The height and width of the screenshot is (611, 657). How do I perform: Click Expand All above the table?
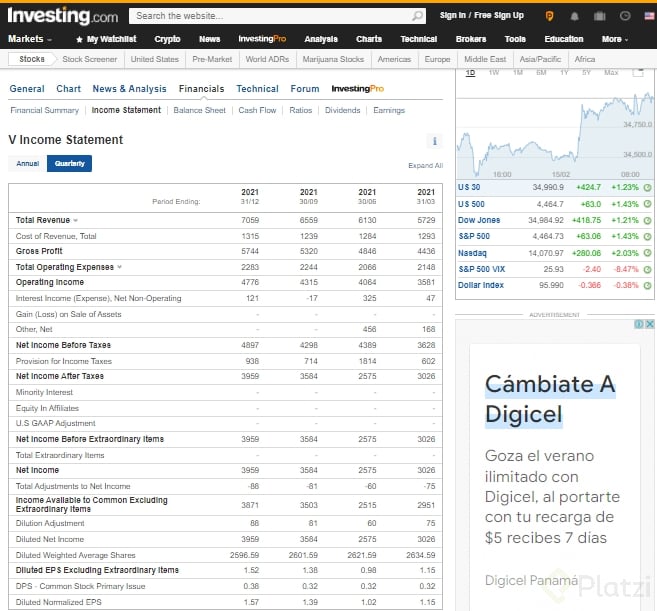point(425,166)
